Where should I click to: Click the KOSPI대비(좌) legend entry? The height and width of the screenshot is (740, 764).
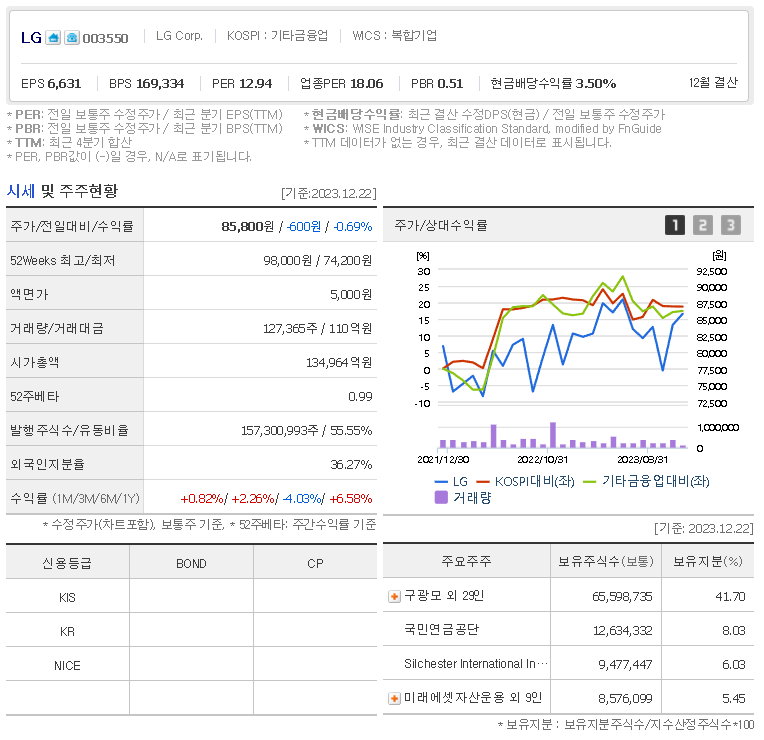526,482
